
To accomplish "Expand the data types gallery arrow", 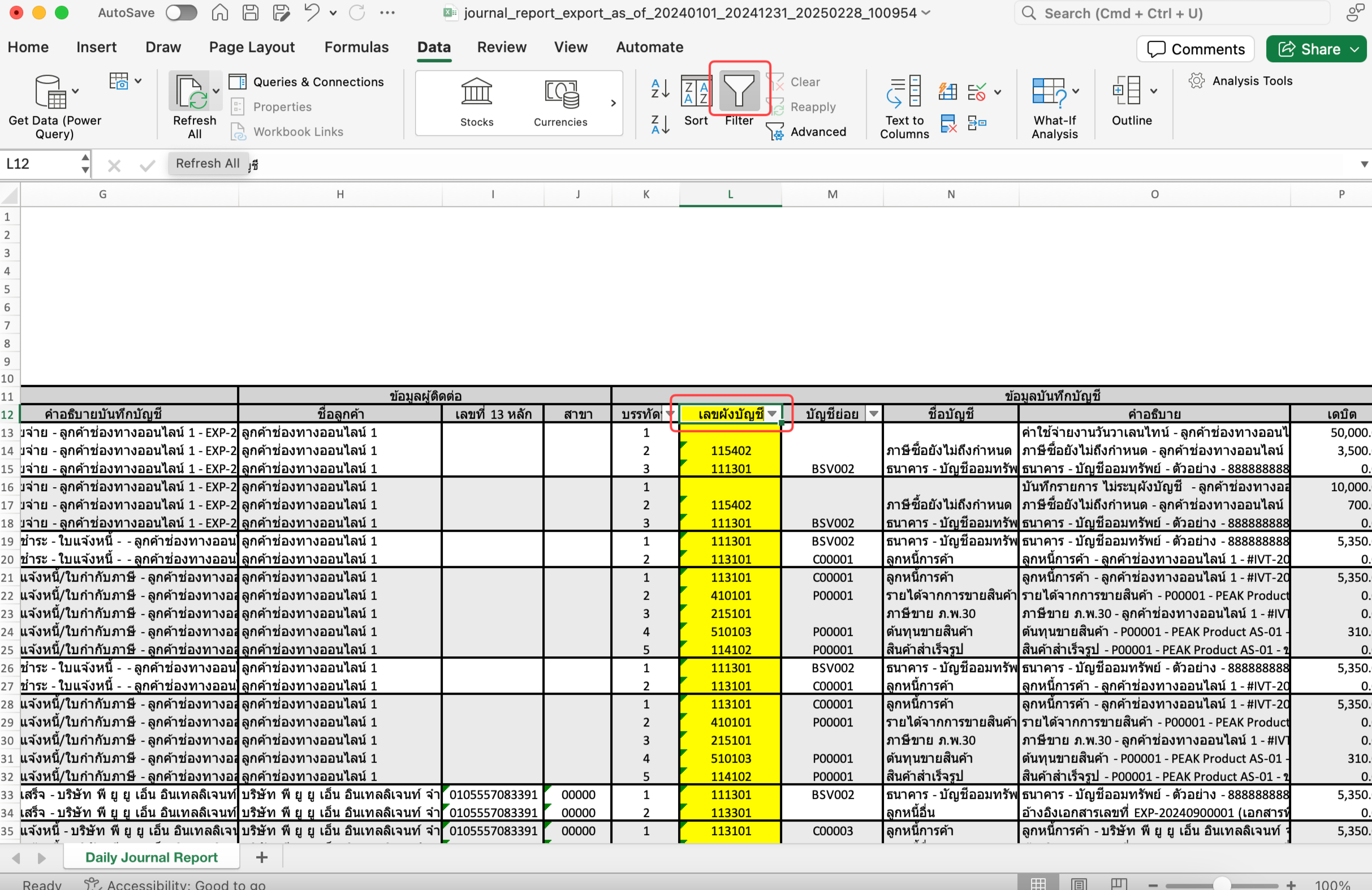I will [x=614, y=103].
